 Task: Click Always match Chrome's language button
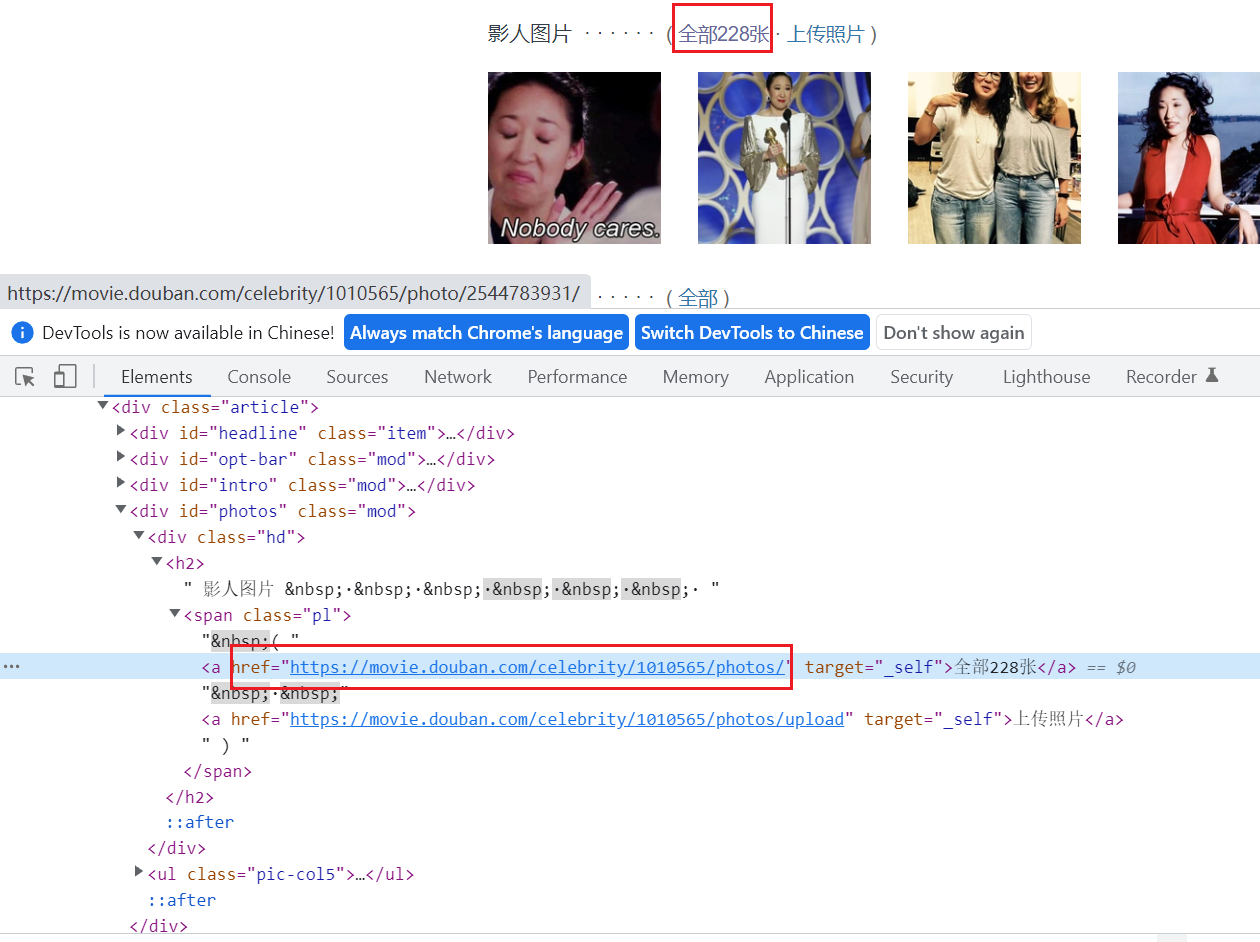[486, 333]
